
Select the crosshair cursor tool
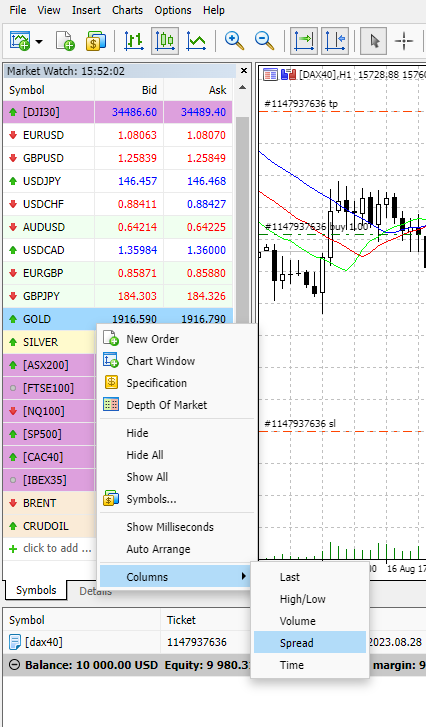coord(404,41)
